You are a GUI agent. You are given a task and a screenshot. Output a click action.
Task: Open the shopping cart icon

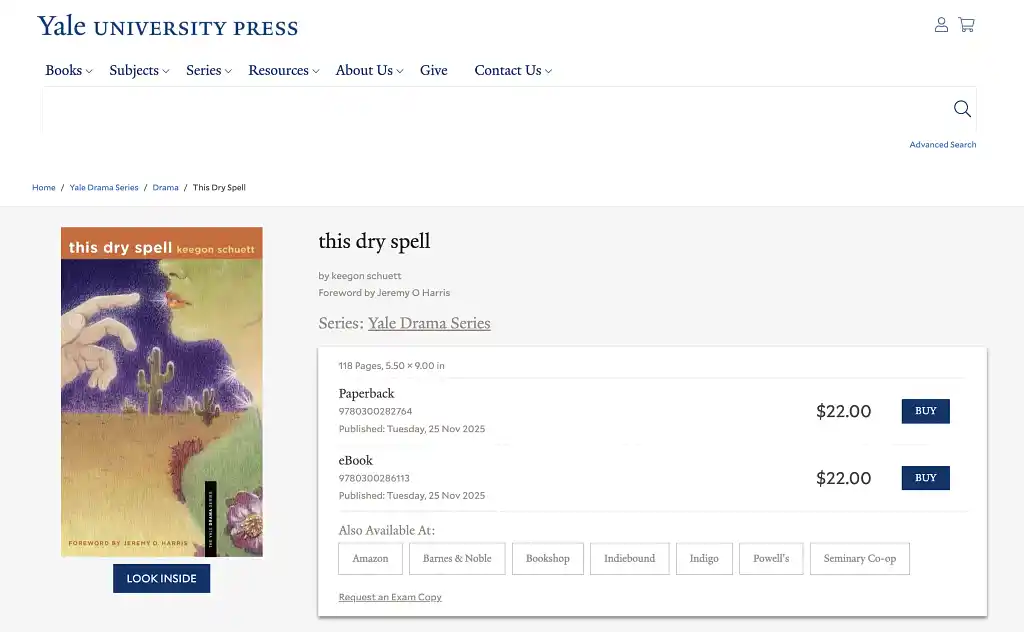click(x=966, y=25)
